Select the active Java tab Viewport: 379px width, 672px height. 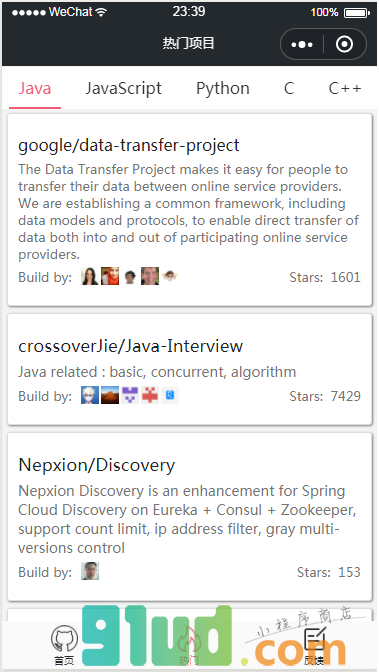point(35,89)
